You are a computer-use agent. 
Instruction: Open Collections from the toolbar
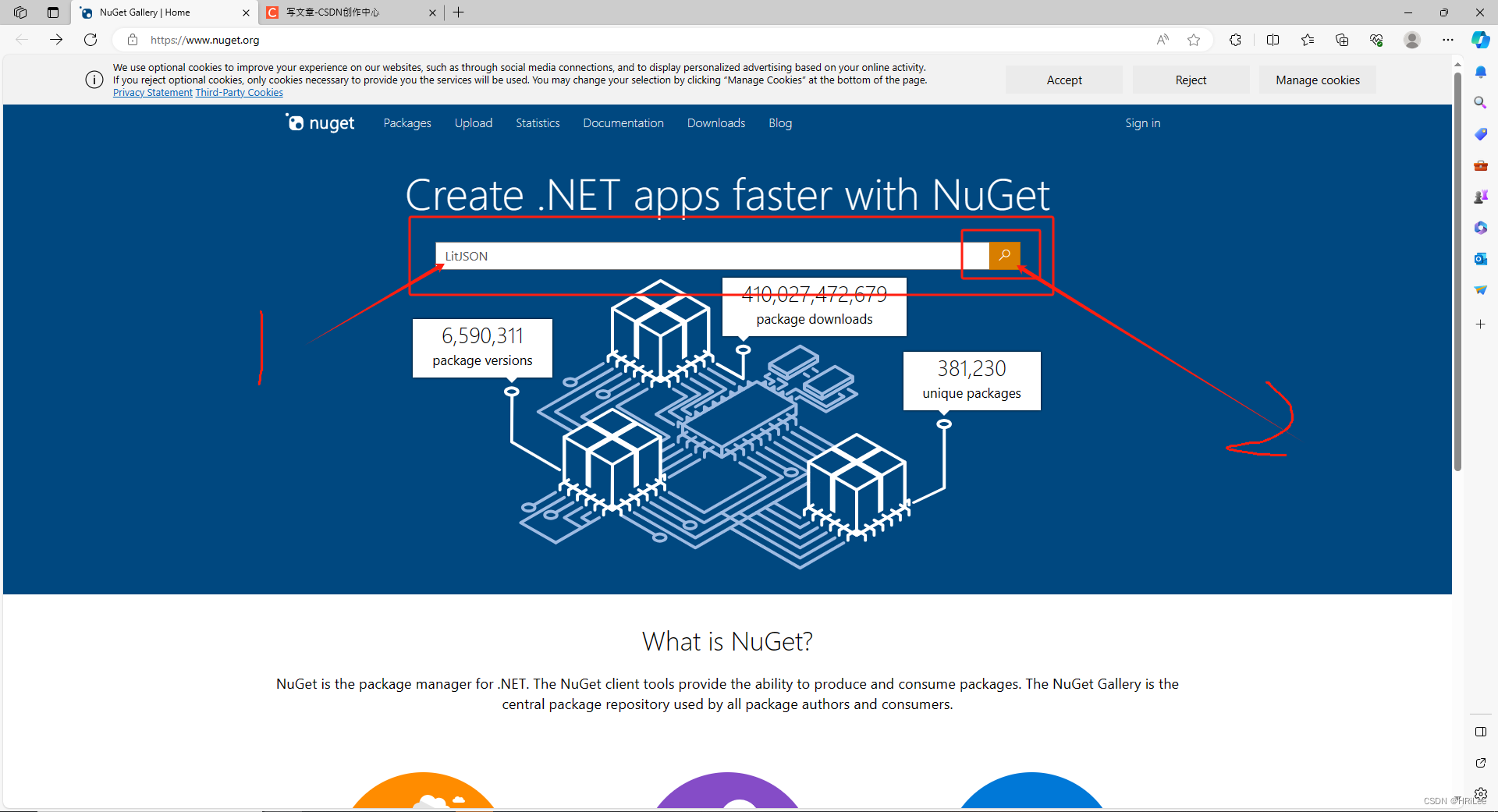click(x=1342, y=40)
